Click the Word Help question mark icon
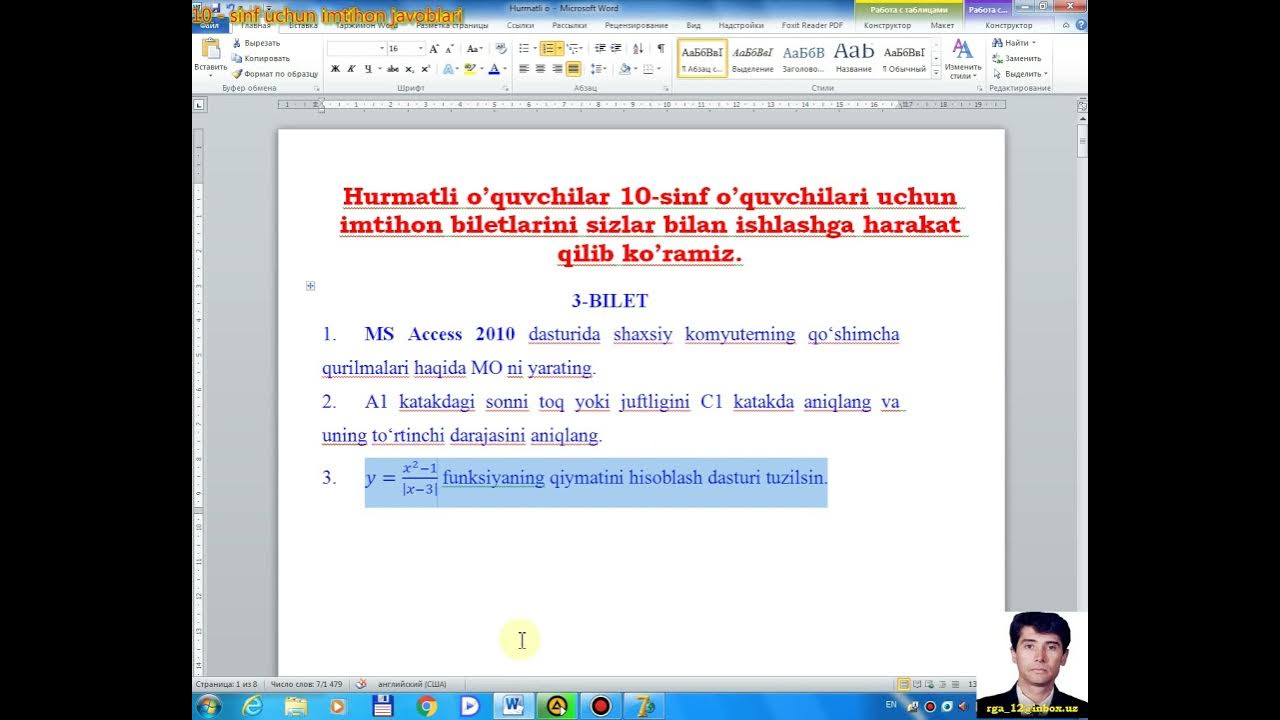The width and height of the screenshot is (1280, 720). pyautogui.click(x=1081, y=25)
